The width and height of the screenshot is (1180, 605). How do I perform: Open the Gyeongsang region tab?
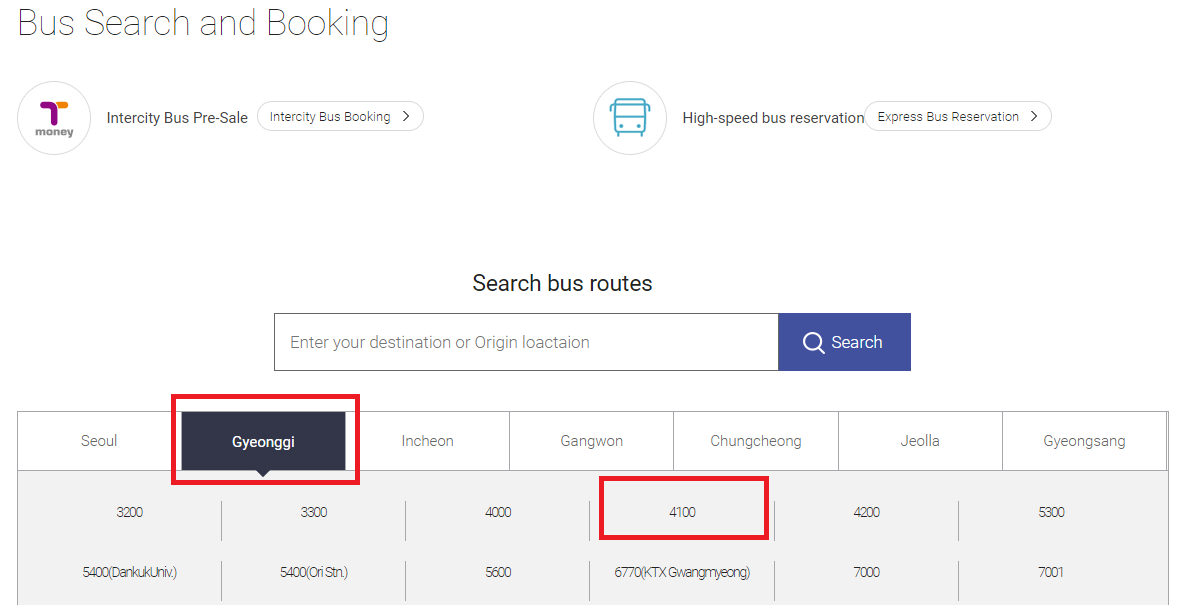1084,441
